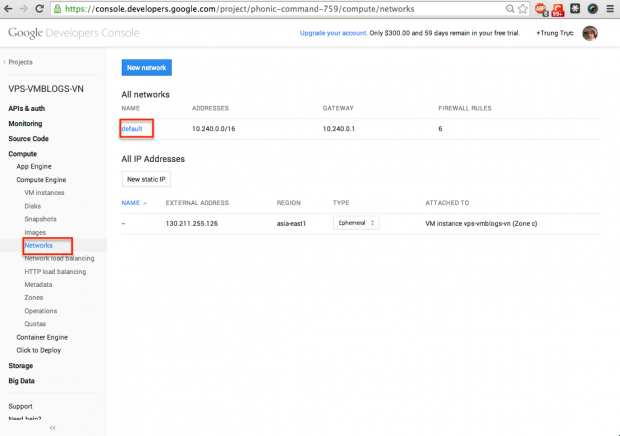Open Images in sidebar
Image resolution: width=620 pixels, height=436 pixels.
35,232
